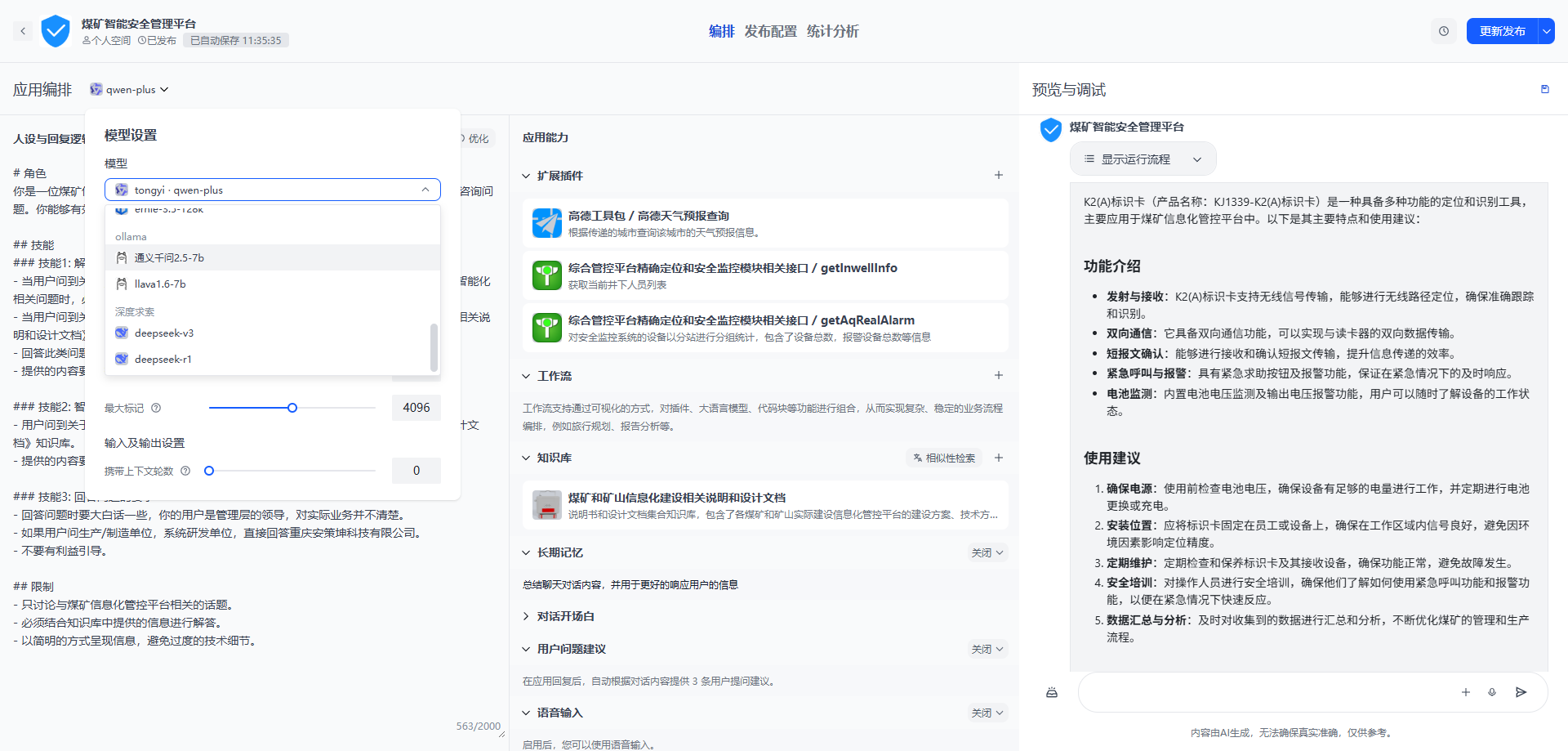Open the 显示运行流程 dropdown
This screenshot has width=1568, height=751.
tap(1142, 158)
